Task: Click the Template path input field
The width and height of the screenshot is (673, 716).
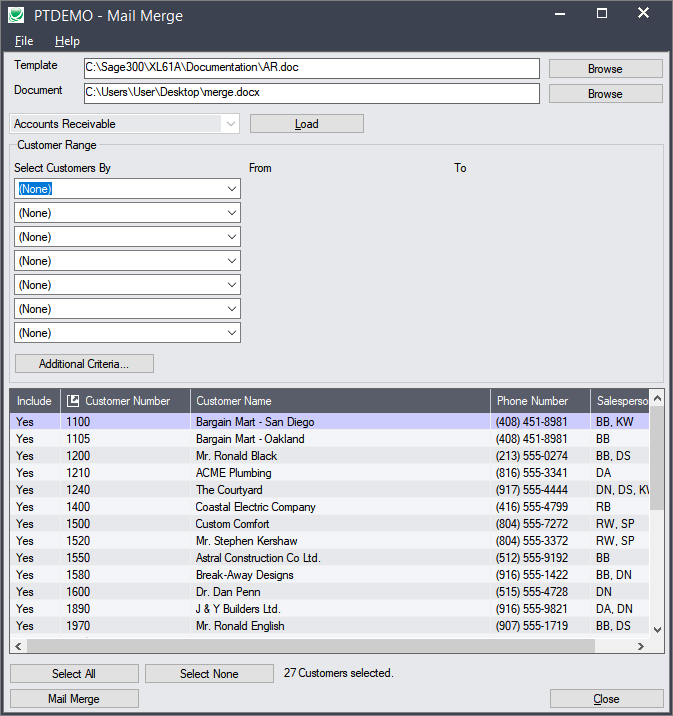Action: click(x=311, y=69)
